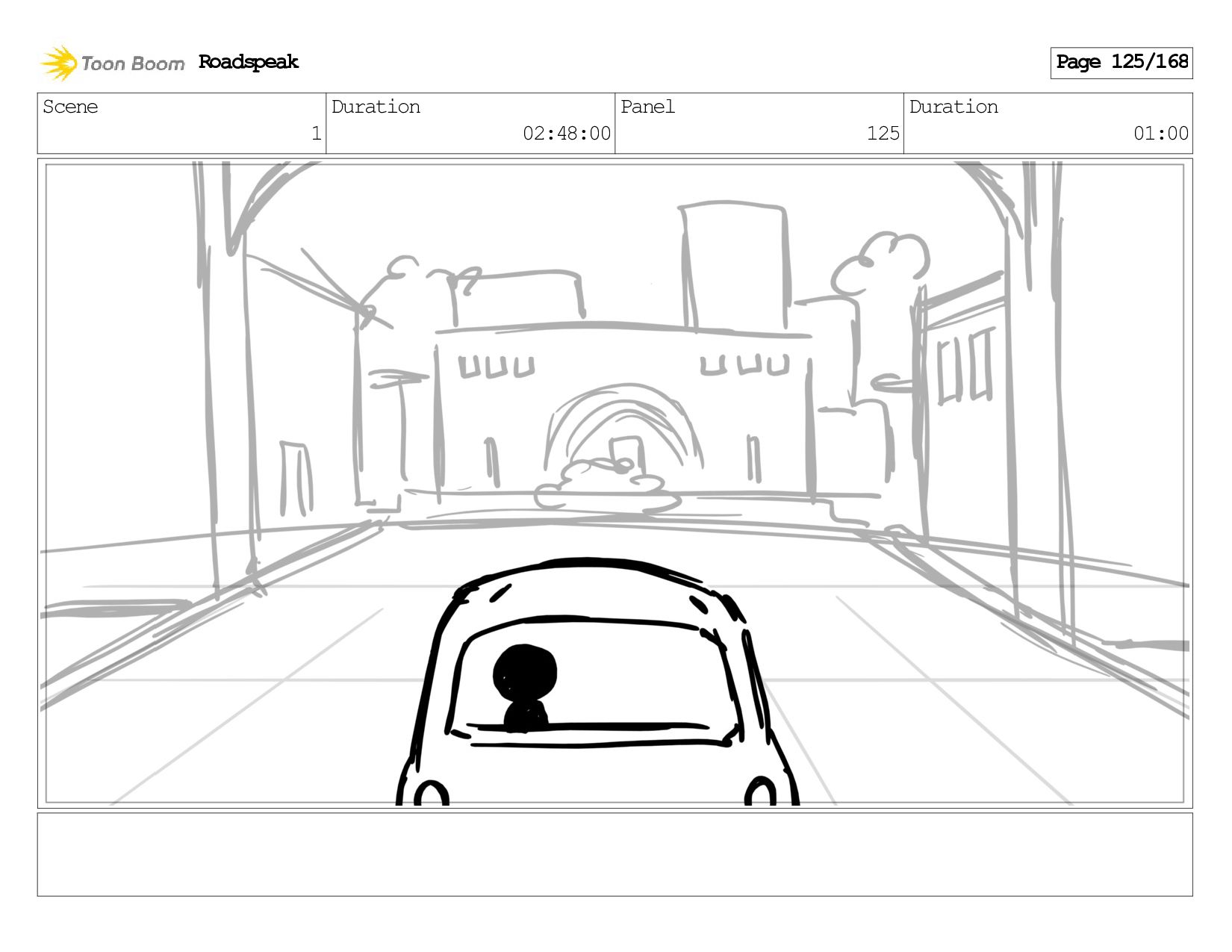Click the Panel label
1232x952 pixels.
647,107
